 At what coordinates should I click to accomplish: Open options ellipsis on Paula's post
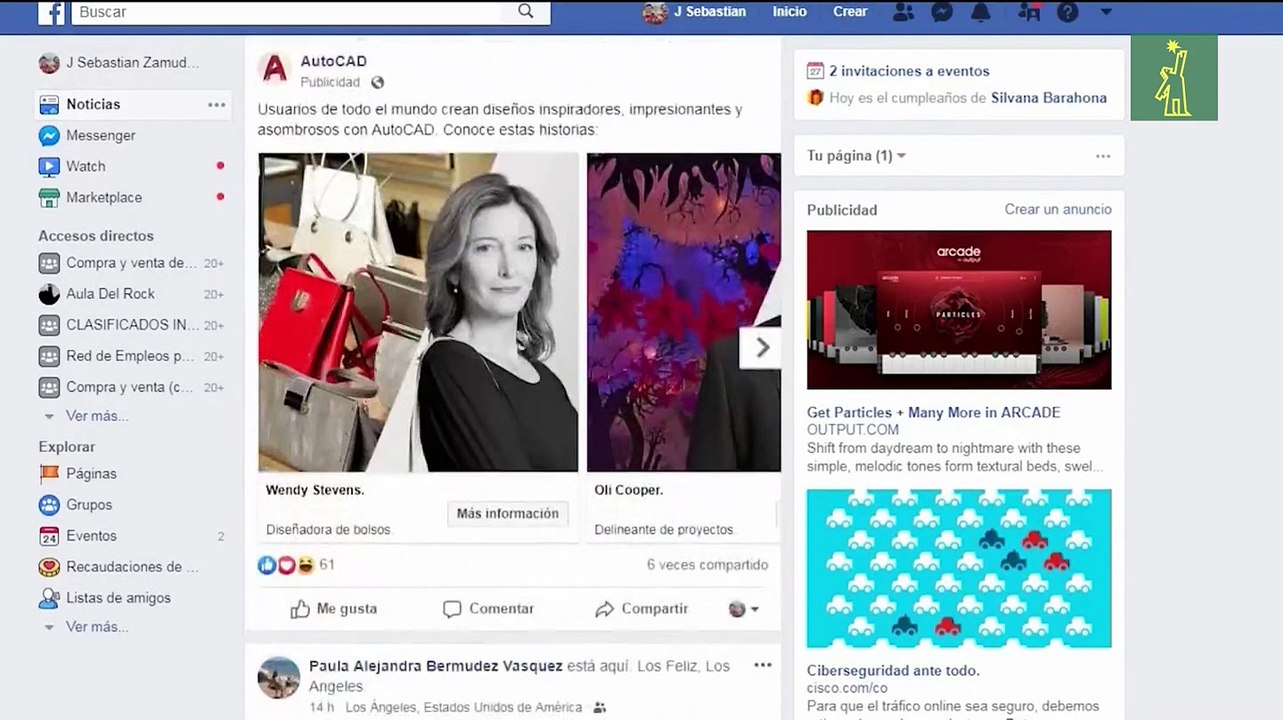coord(763,666)
